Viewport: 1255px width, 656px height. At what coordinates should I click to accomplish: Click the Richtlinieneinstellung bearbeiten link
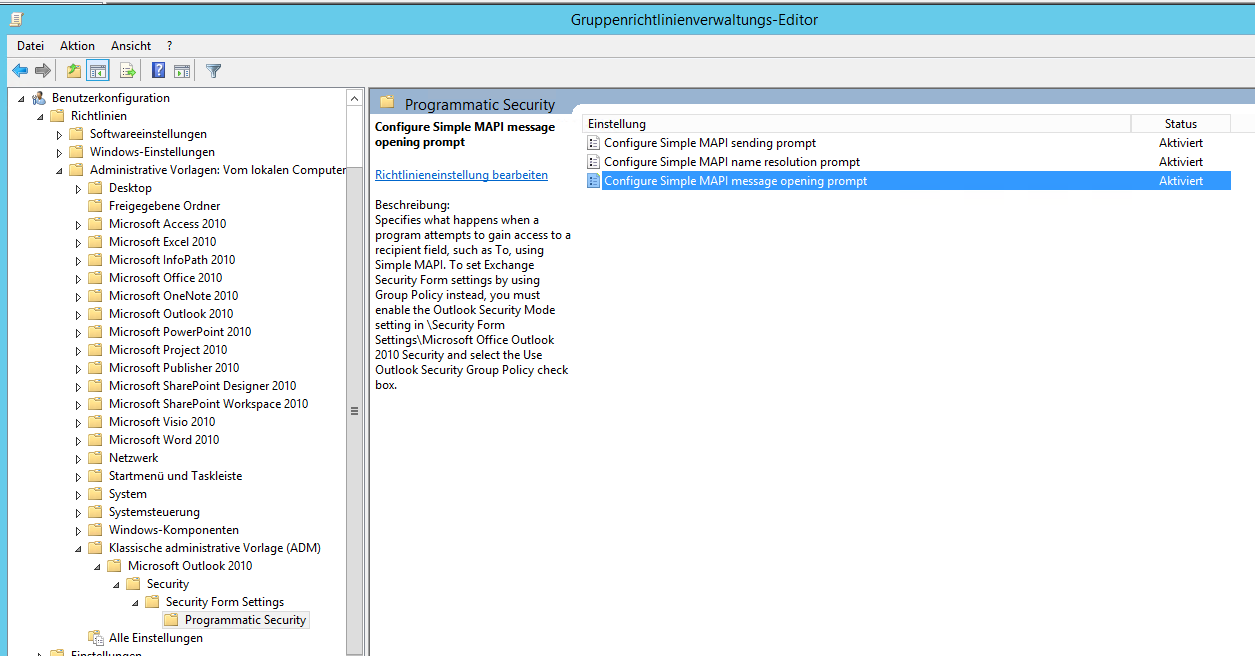[x=461, y=175]
